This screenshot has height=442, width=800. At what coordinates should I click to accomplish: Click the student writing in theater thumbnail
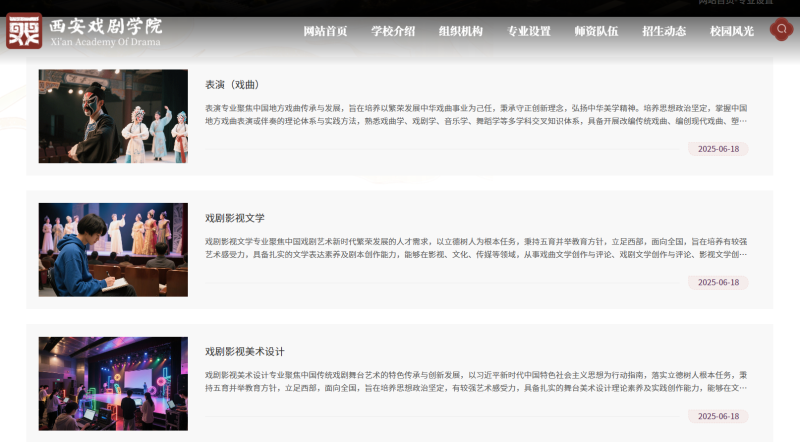point(113,250)
